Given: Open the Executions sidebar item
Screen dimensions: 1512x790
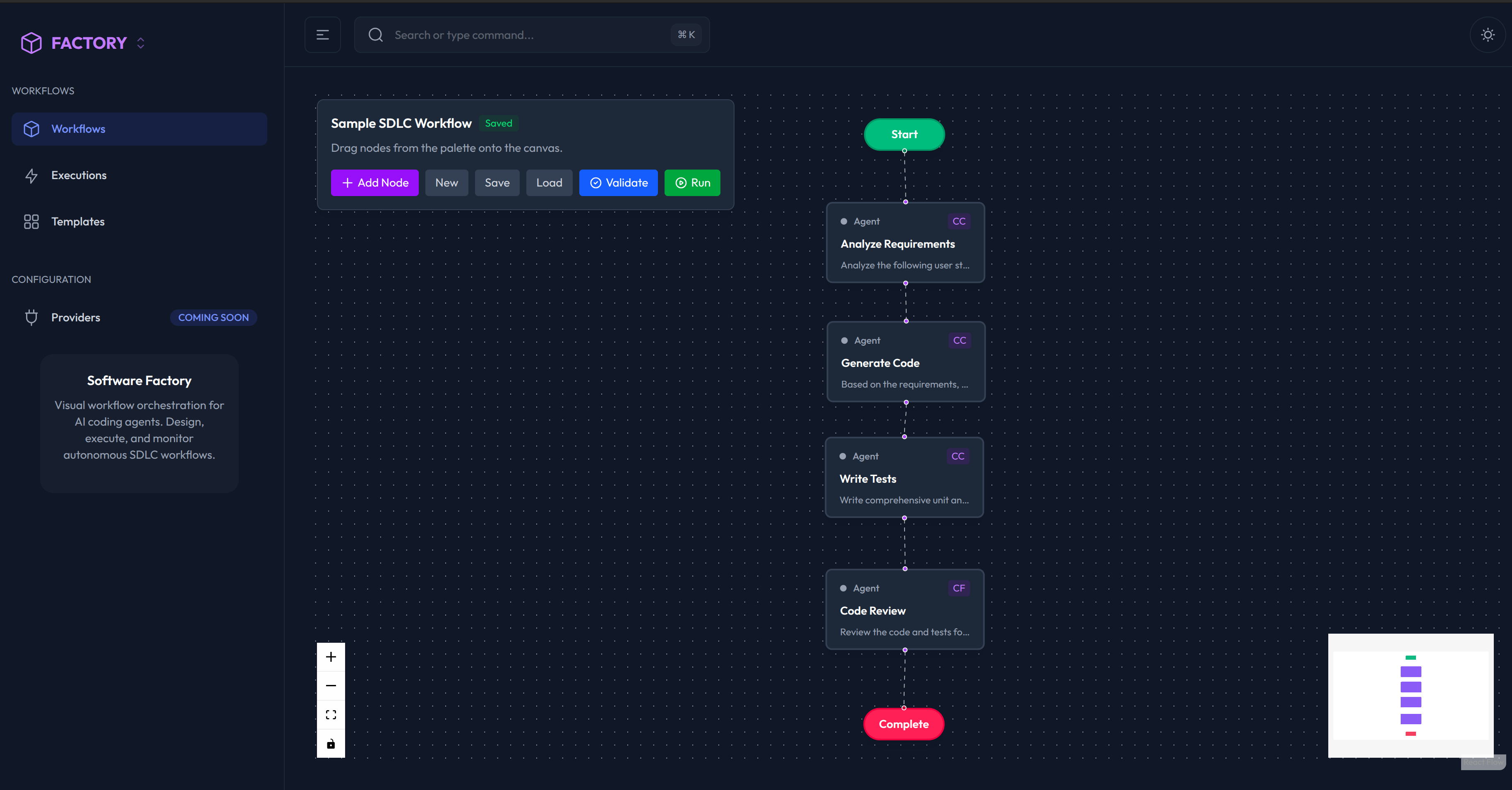Looking at the screenshot, I should (x=79, y=175).
